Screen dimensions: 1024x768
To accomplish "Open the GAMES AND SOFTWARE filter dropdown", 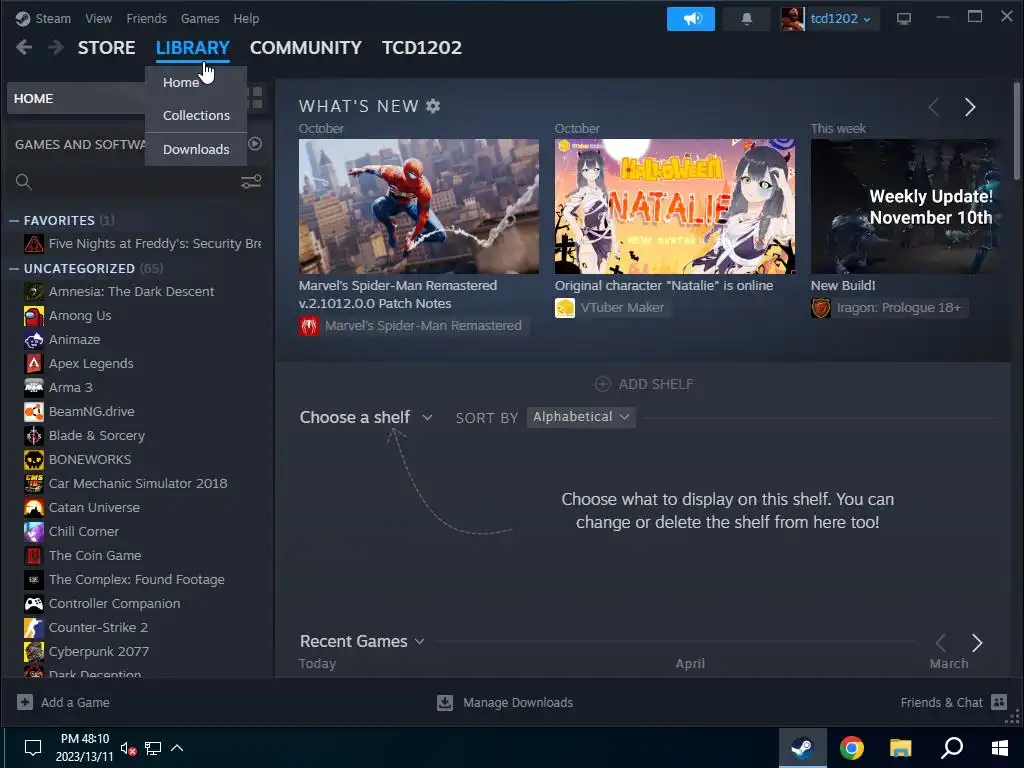I will coord(80,144).
